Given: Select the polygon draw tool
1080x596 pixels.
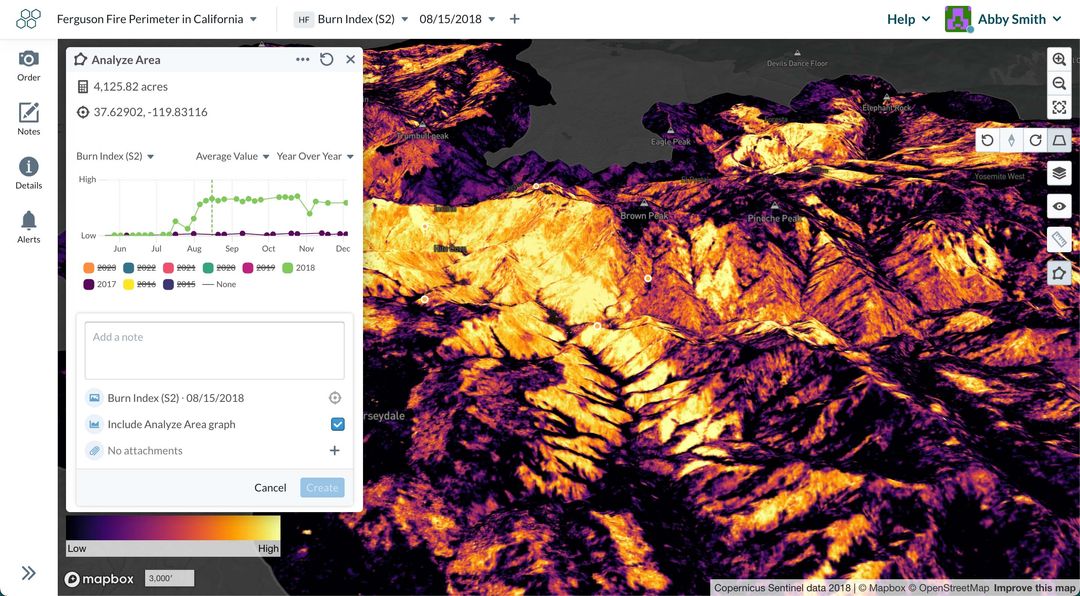Looking at the screenshot, I should click(1059, 272).
